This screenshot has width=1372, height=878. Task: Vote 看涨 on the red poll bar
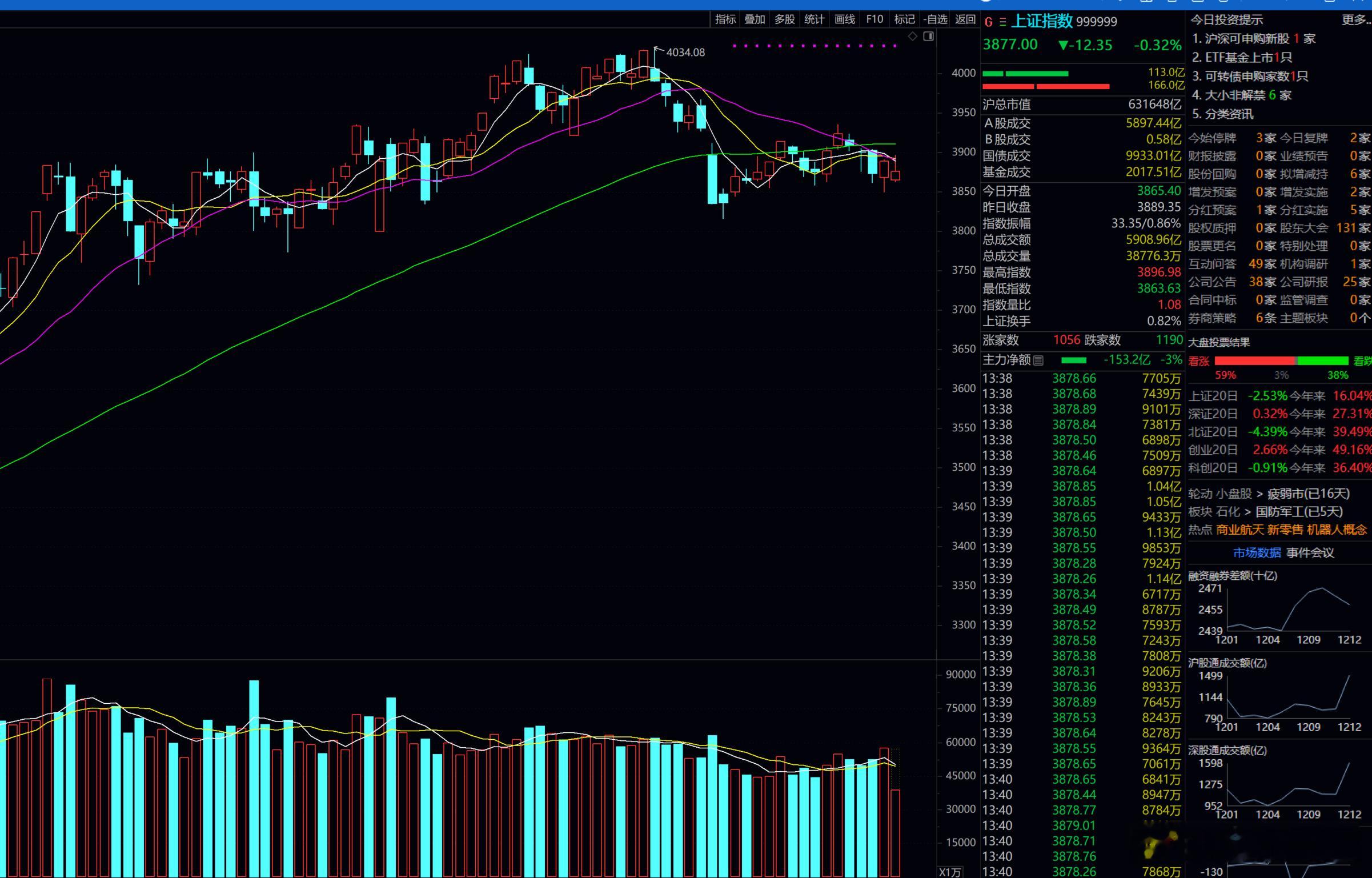[x=1255, y=361]
